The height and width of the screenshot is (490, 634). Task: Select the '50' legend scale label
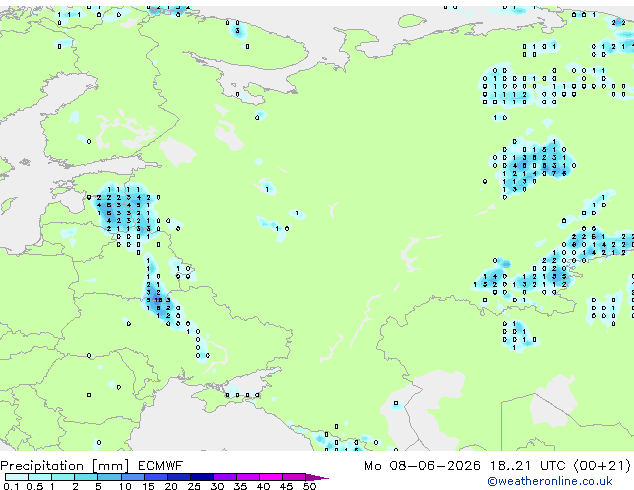pyautogui.click(x=309, y=486)
